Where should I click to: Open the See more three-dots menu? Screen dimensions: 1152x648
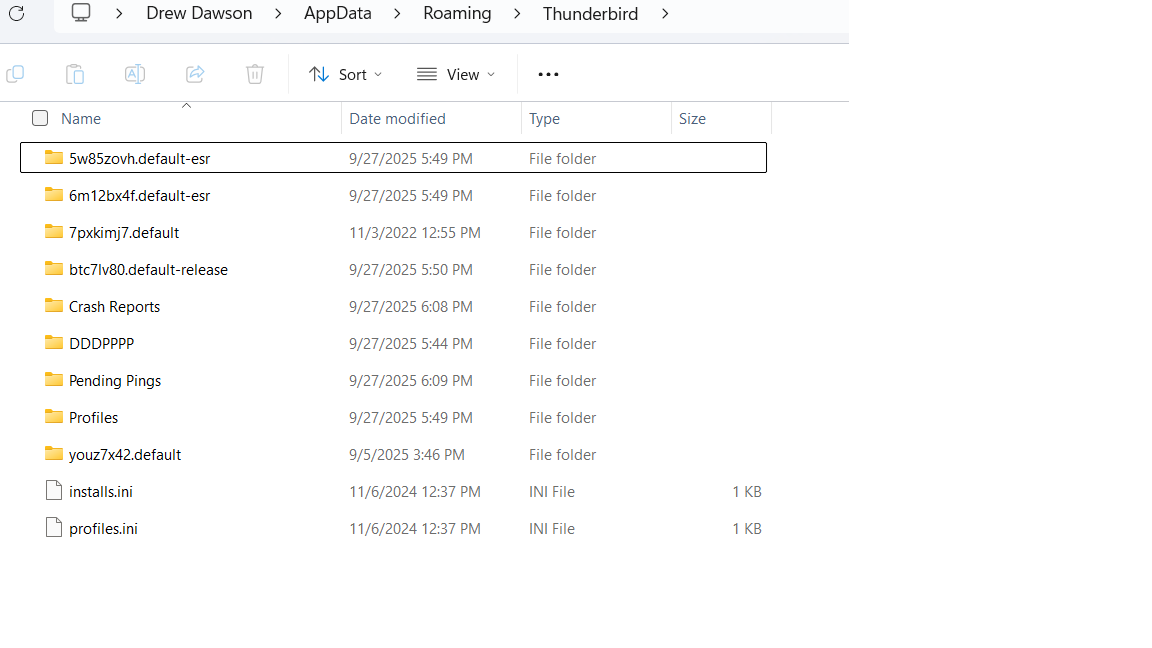(x=548, y=74)
